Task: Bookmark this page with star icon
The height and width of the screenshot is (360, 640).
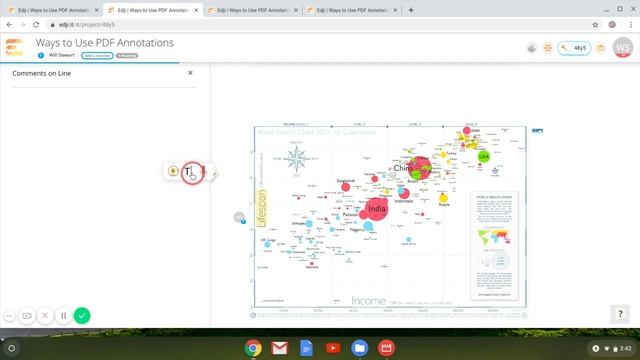Action: 595,24
